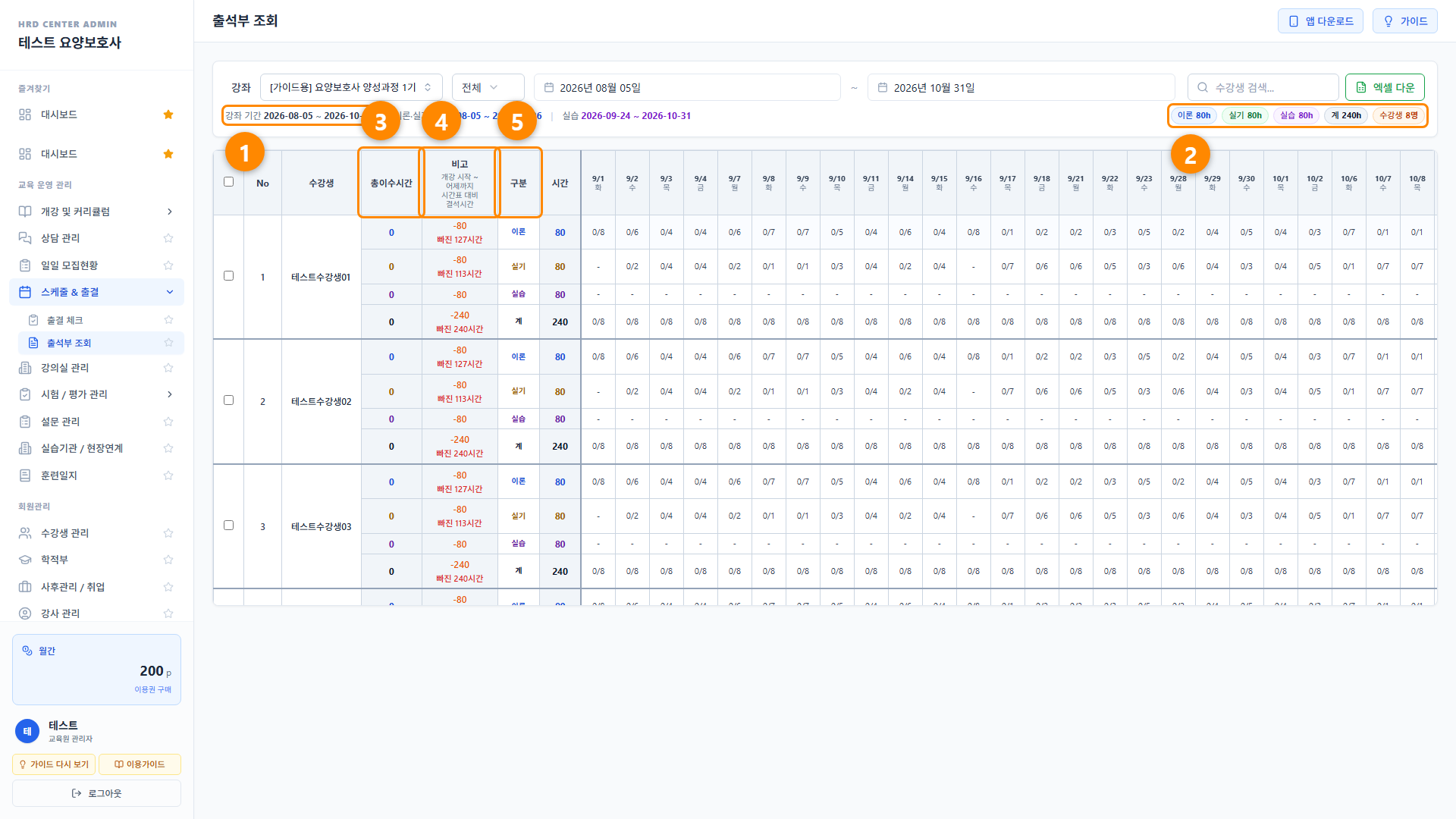
Task: Click 가이드 다시 보기 button
Action: coord(54,764)
